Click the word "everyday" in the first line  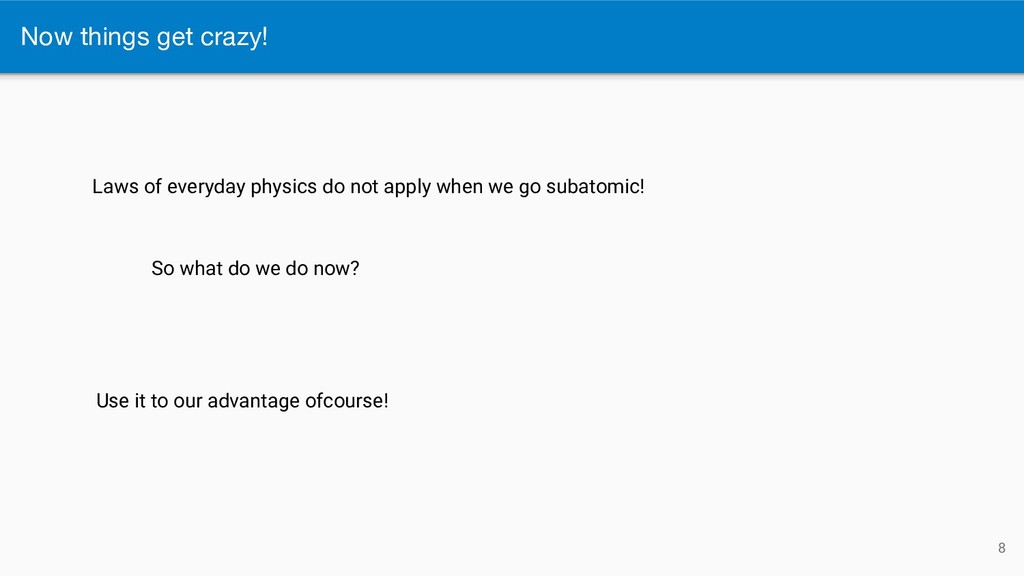pos(205,187)
